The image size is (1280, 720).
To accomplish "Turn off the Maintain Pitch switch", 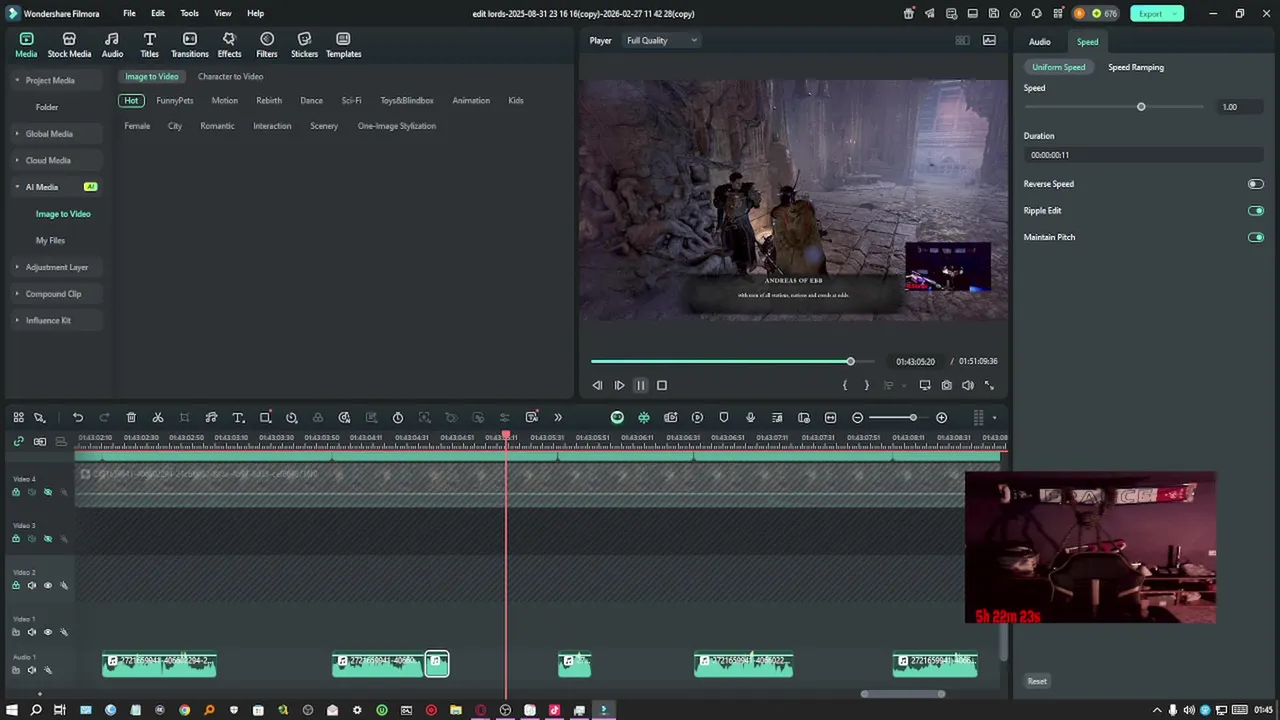I will click(1256, 237).
